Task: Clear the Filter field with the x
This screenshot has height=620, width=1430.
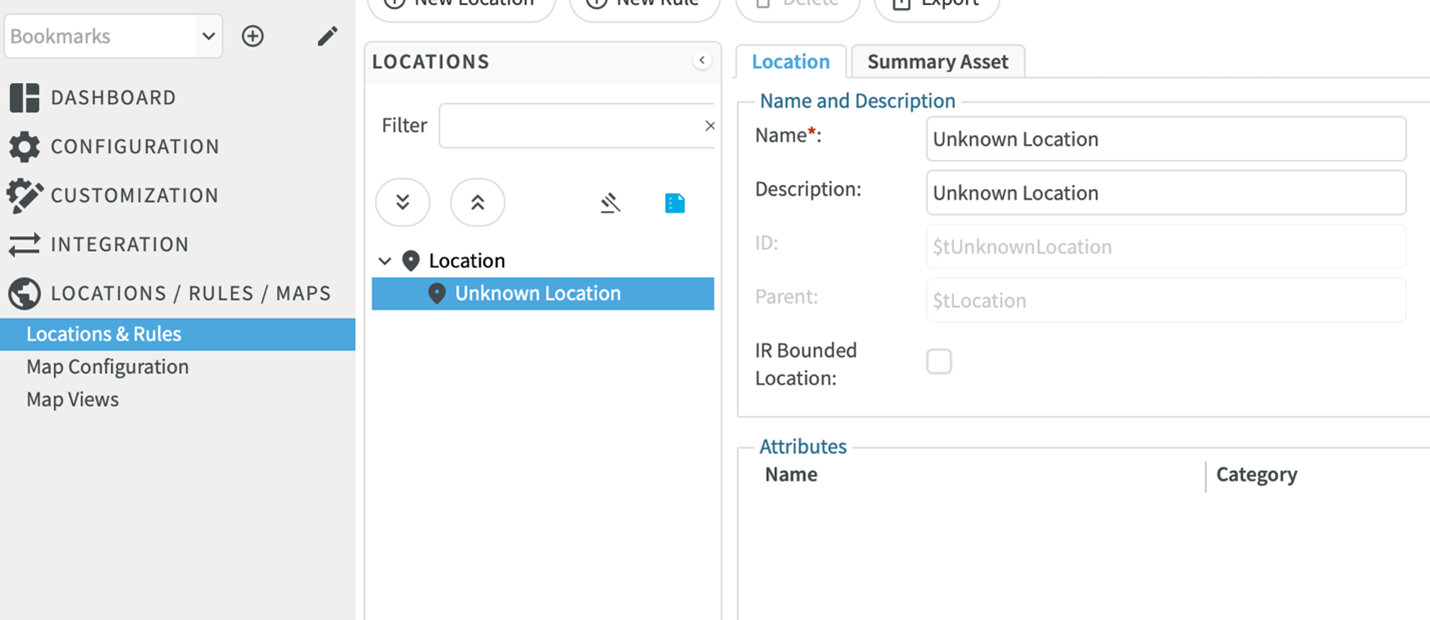Action: click(710, 126)
